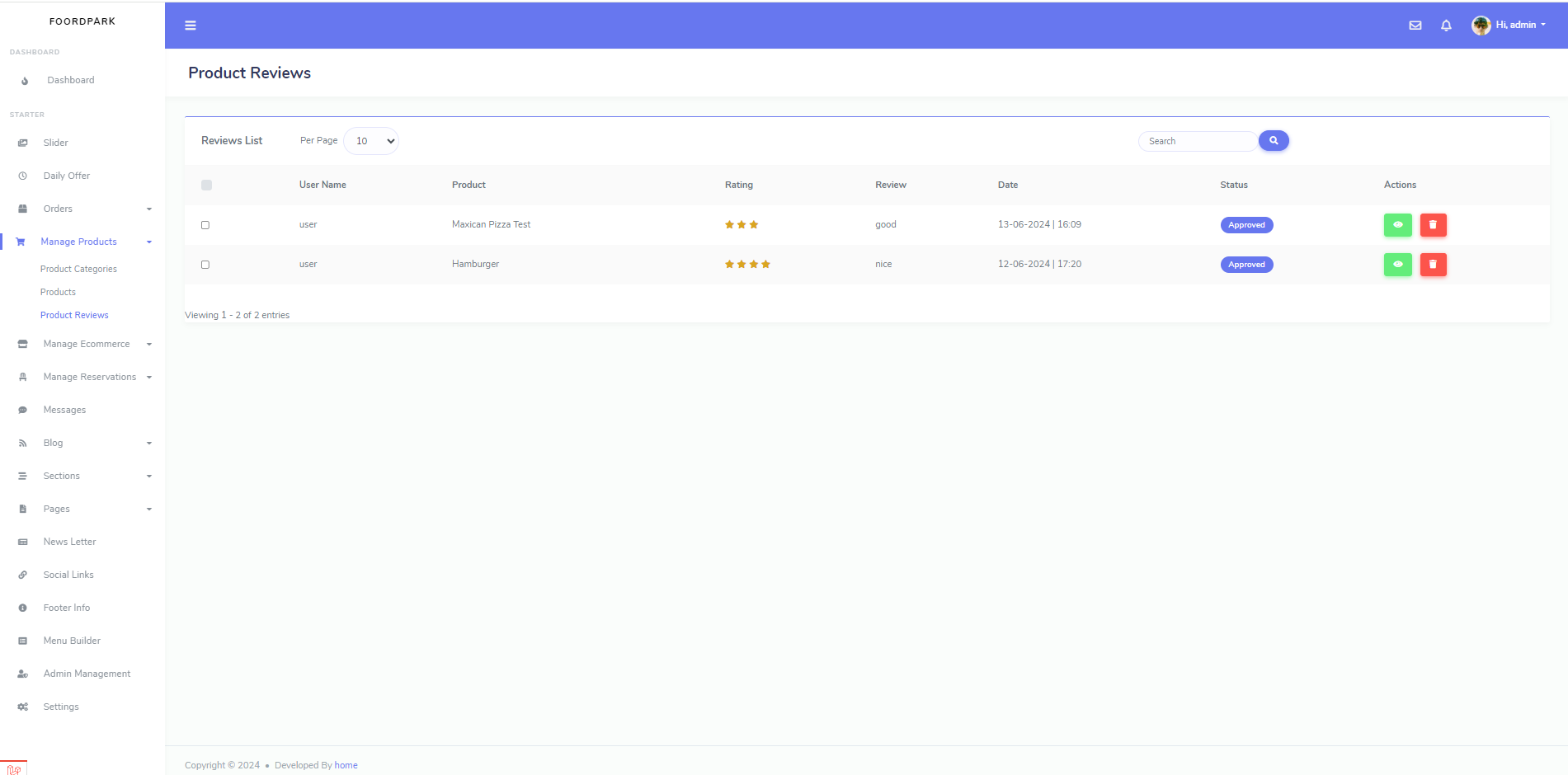Image resolution: width=1568 pixels, height=775 pixels.
Task: Open the mail envelope icon in header
Action: click(x=1415, y=26)
